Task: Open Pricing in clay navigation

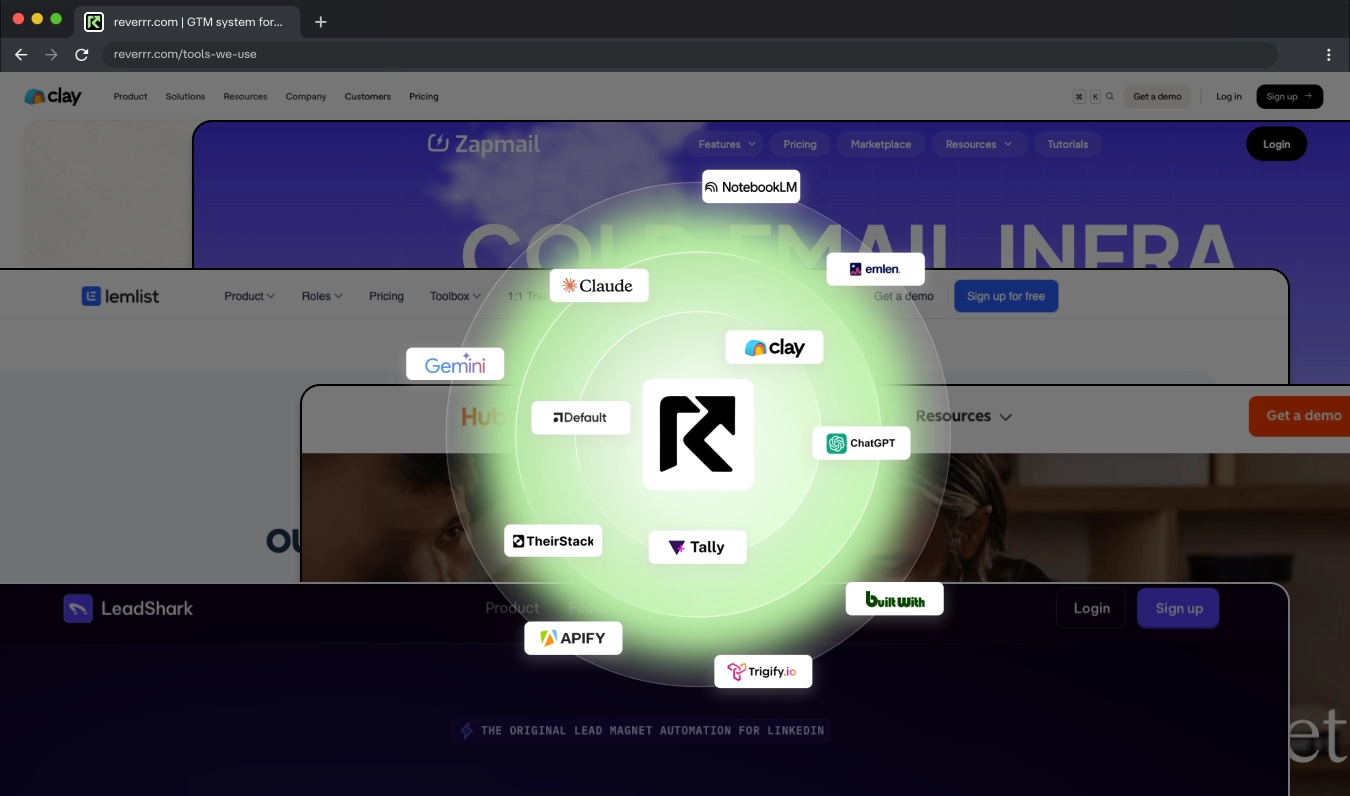Action: (424, 97)
